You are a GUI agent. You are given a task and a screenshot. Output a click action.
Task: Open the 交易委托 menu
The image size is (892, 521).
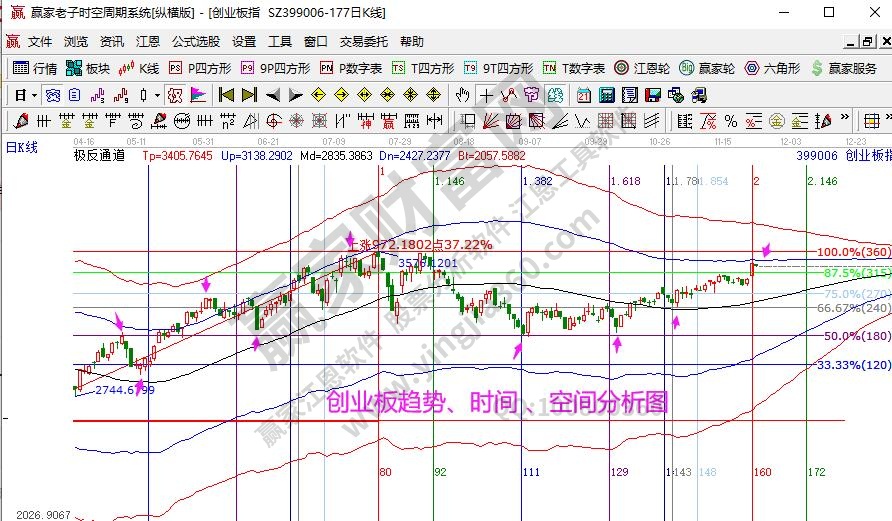364,42
